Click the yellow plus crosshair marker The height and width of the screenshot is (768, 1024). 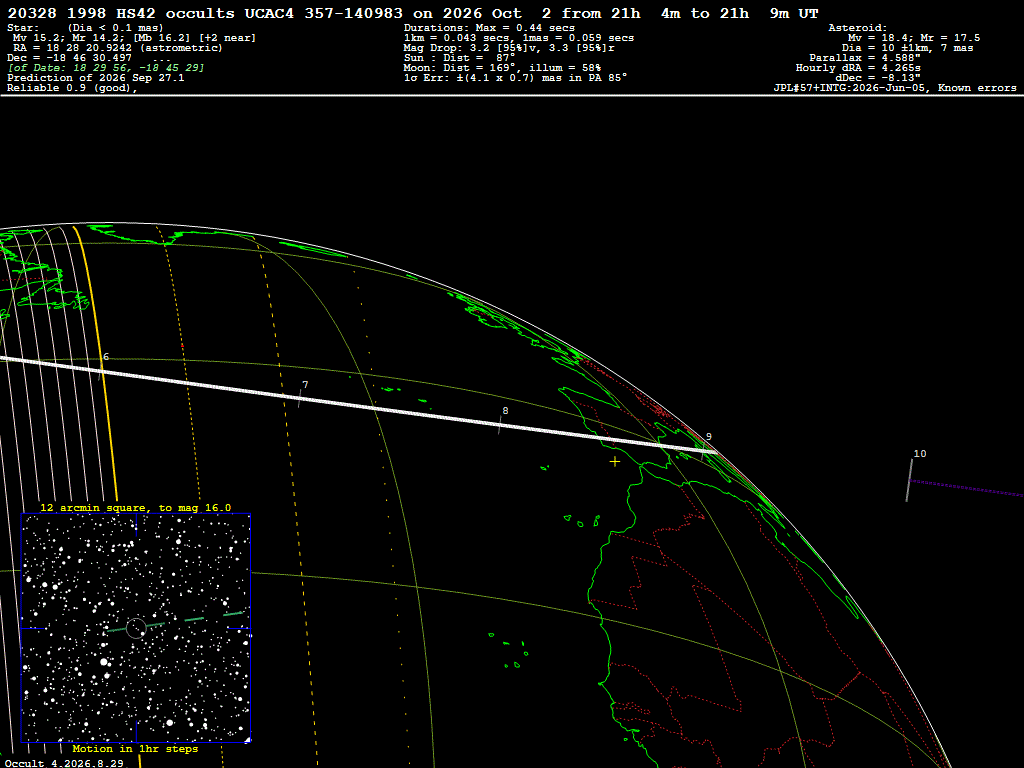tap(615, 462)
